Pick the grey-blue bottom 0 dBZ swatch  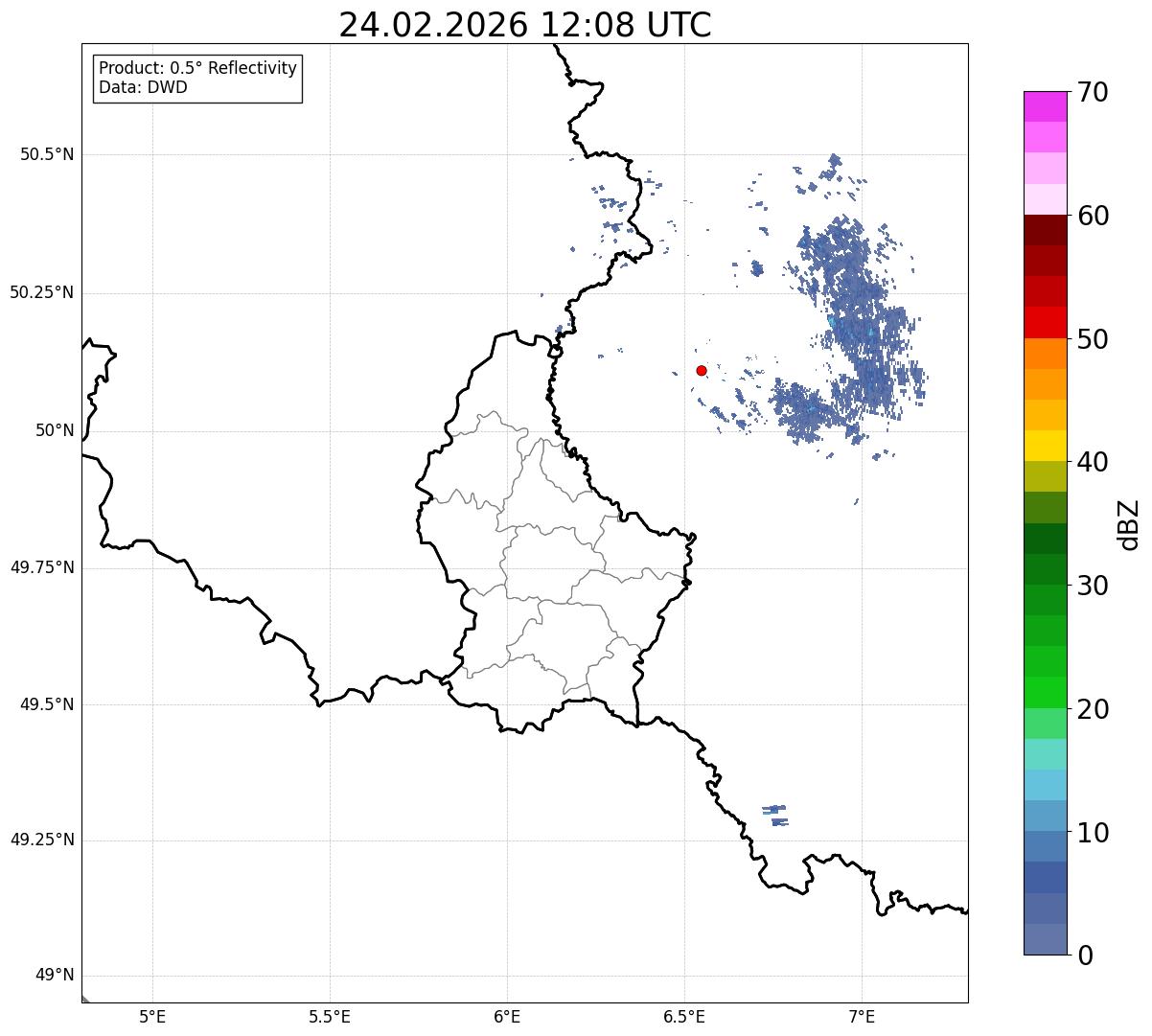click(x=1046, y=939)
